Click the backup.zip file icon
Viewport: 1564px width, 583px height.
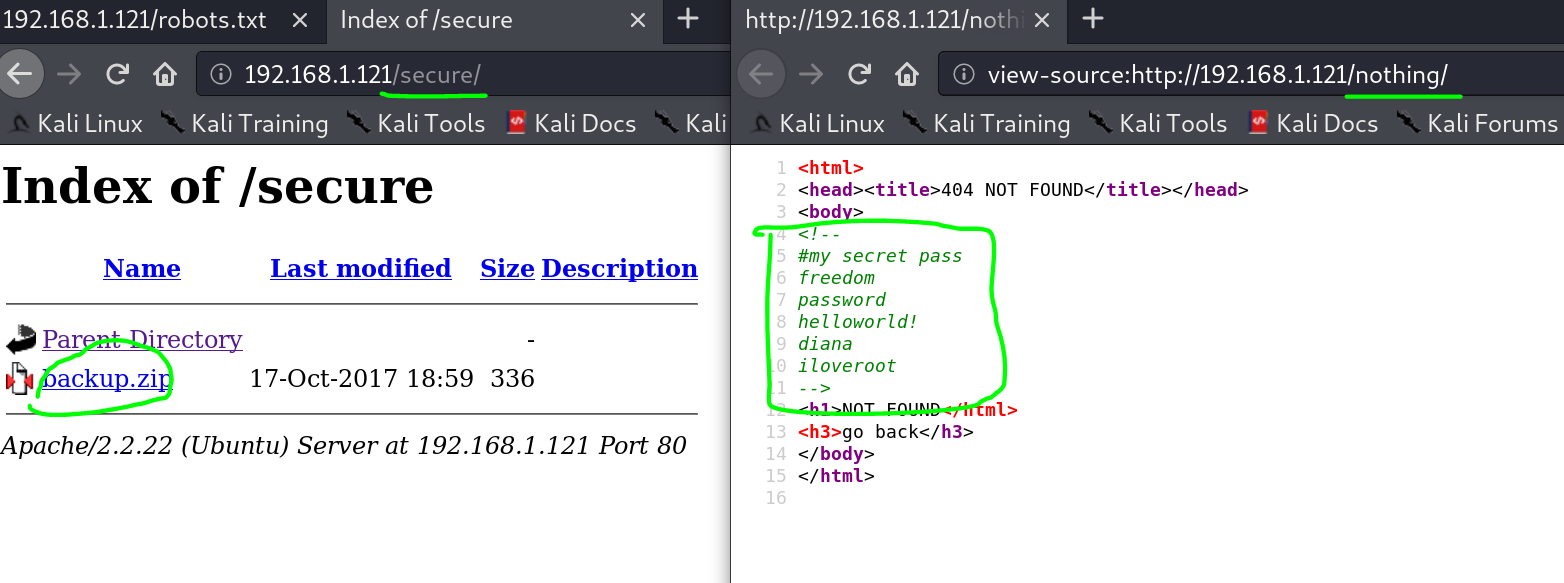(20, 379)
